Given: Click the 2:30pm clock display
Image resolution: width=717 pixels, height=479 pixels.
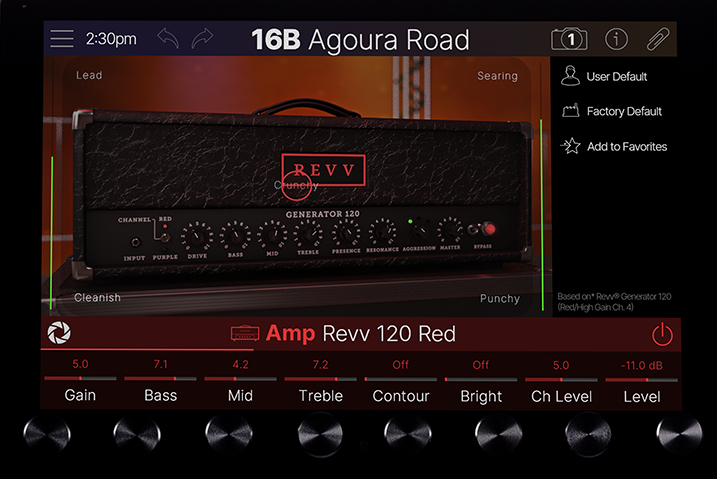Looking at the screenshot, I should point(111,39).
